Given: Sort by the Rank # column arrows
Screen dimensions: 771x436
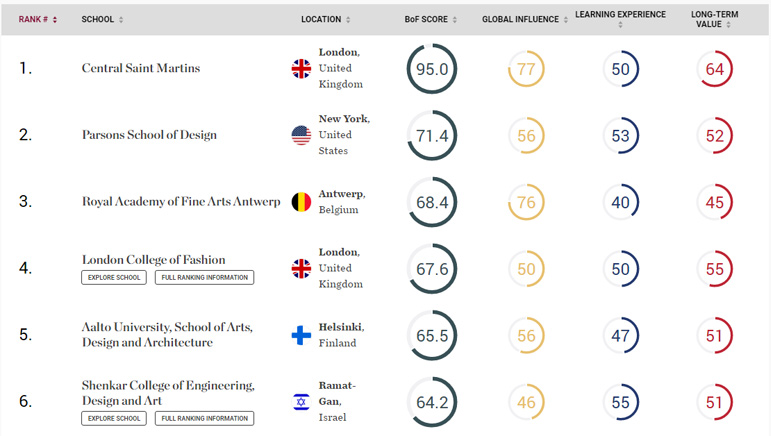Looking at the screenshot, I should pos(55,20).
